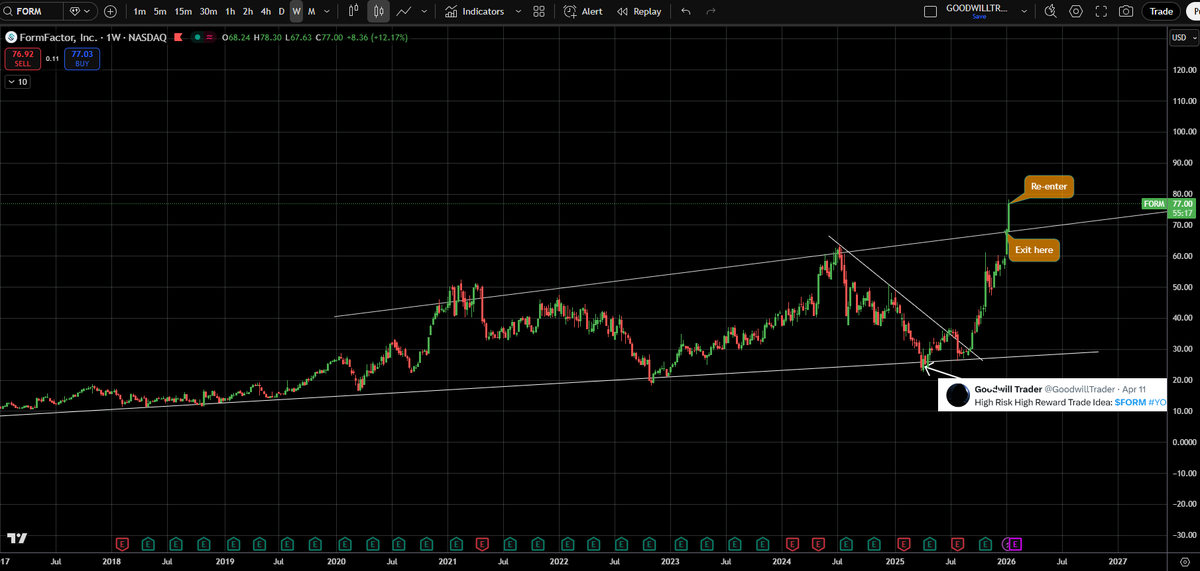Expand the manage layouts dropdown arrow
Viewport: 1200px width, 571px height.
tap(1024, 12)
